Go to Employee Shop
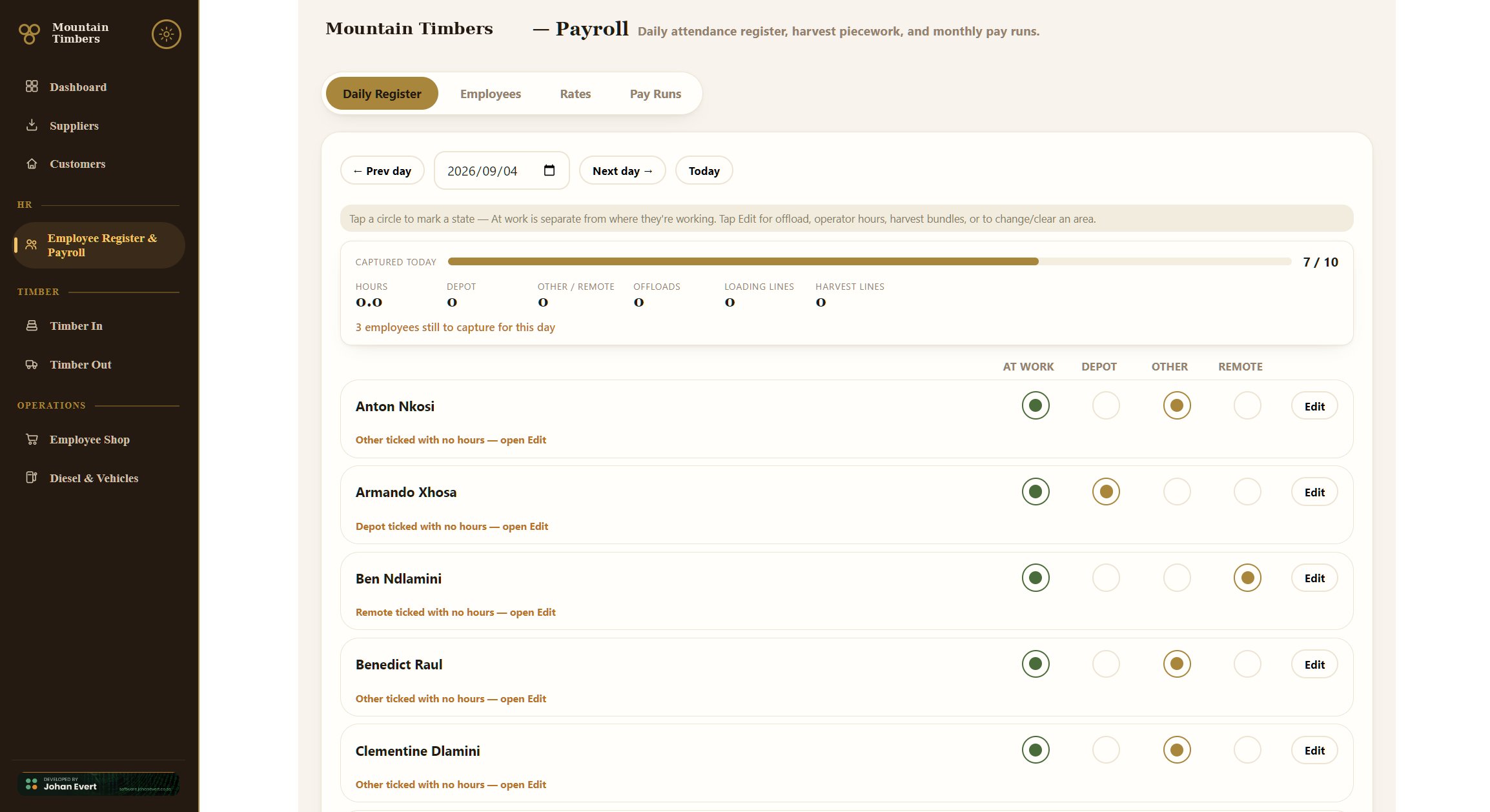The width and height of the screenshot is (1490, 812). point(98,440)
